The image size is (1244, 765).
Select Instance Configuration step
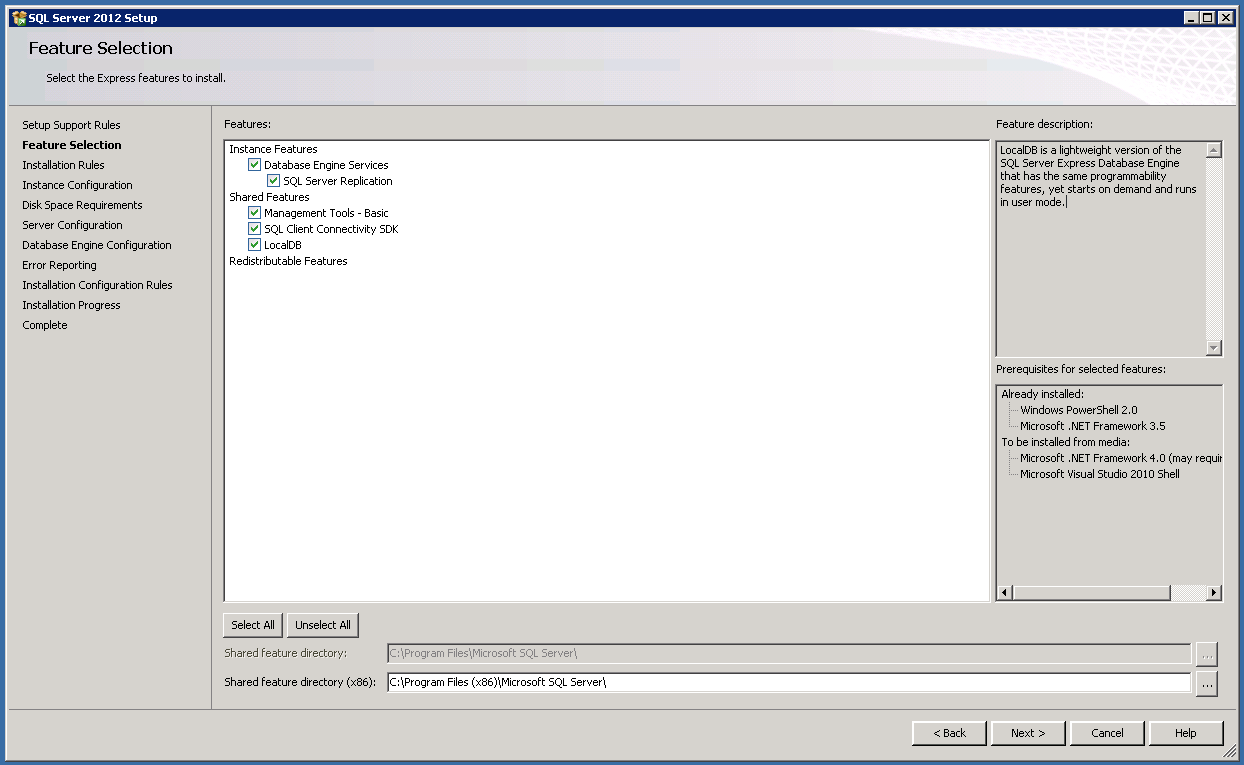(x=77, y=185)
